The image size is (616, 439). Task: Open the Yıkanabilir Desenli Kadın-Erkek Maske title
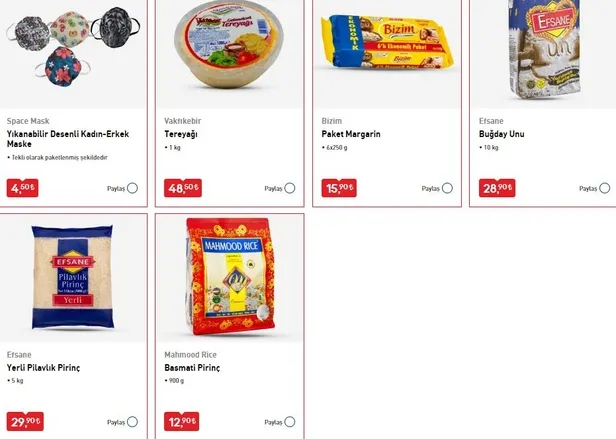tap(68, 139)
